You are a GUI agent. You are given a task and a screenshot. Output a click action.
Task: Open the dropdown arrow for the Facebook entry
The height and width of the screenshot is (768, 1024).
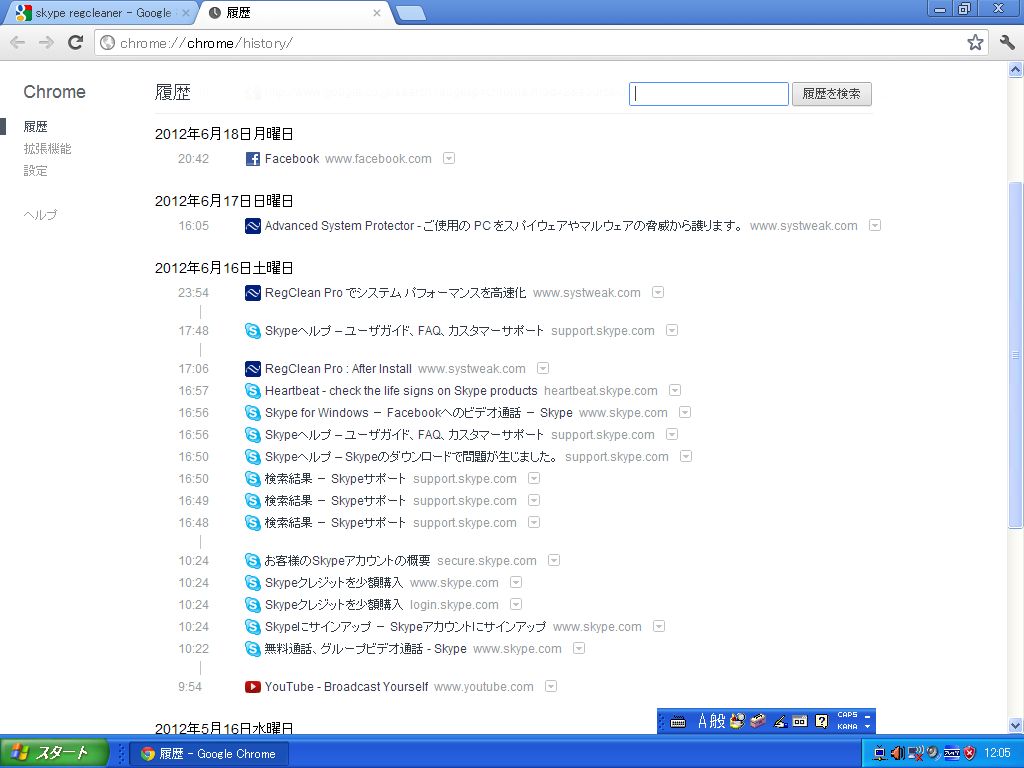449,159
